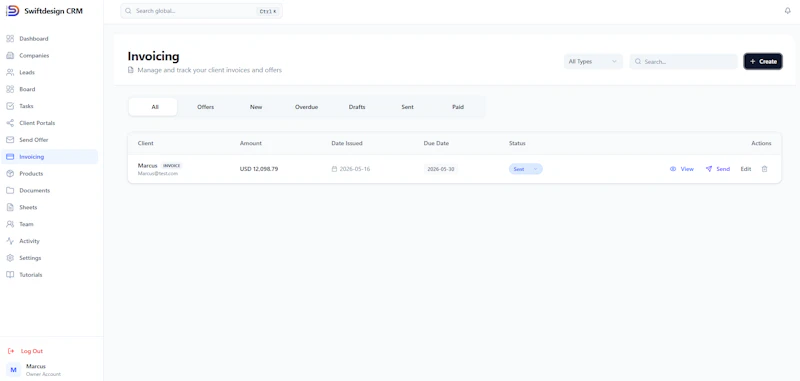This screenshot has height=381, width=800.
Task: Focus the invoice search field
Action: pyautogui.click(x=683, y=61)
